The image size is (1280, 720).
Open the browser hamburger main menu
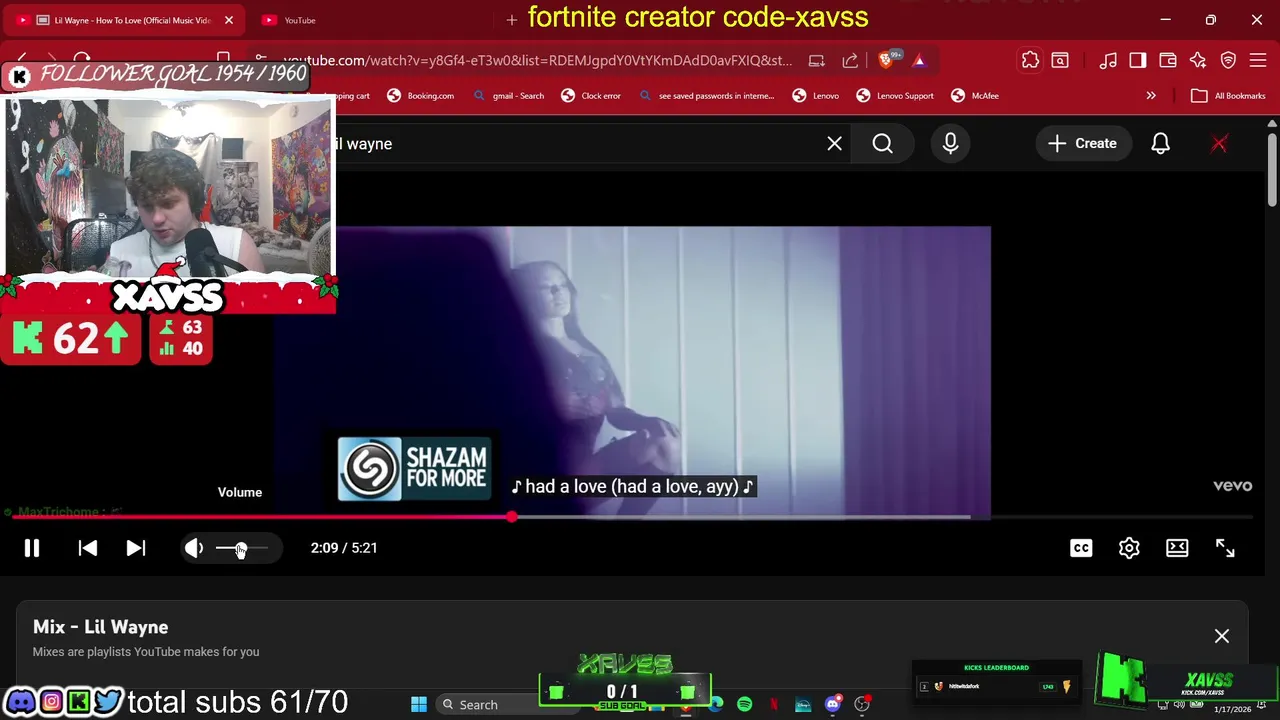[1258, 61]
